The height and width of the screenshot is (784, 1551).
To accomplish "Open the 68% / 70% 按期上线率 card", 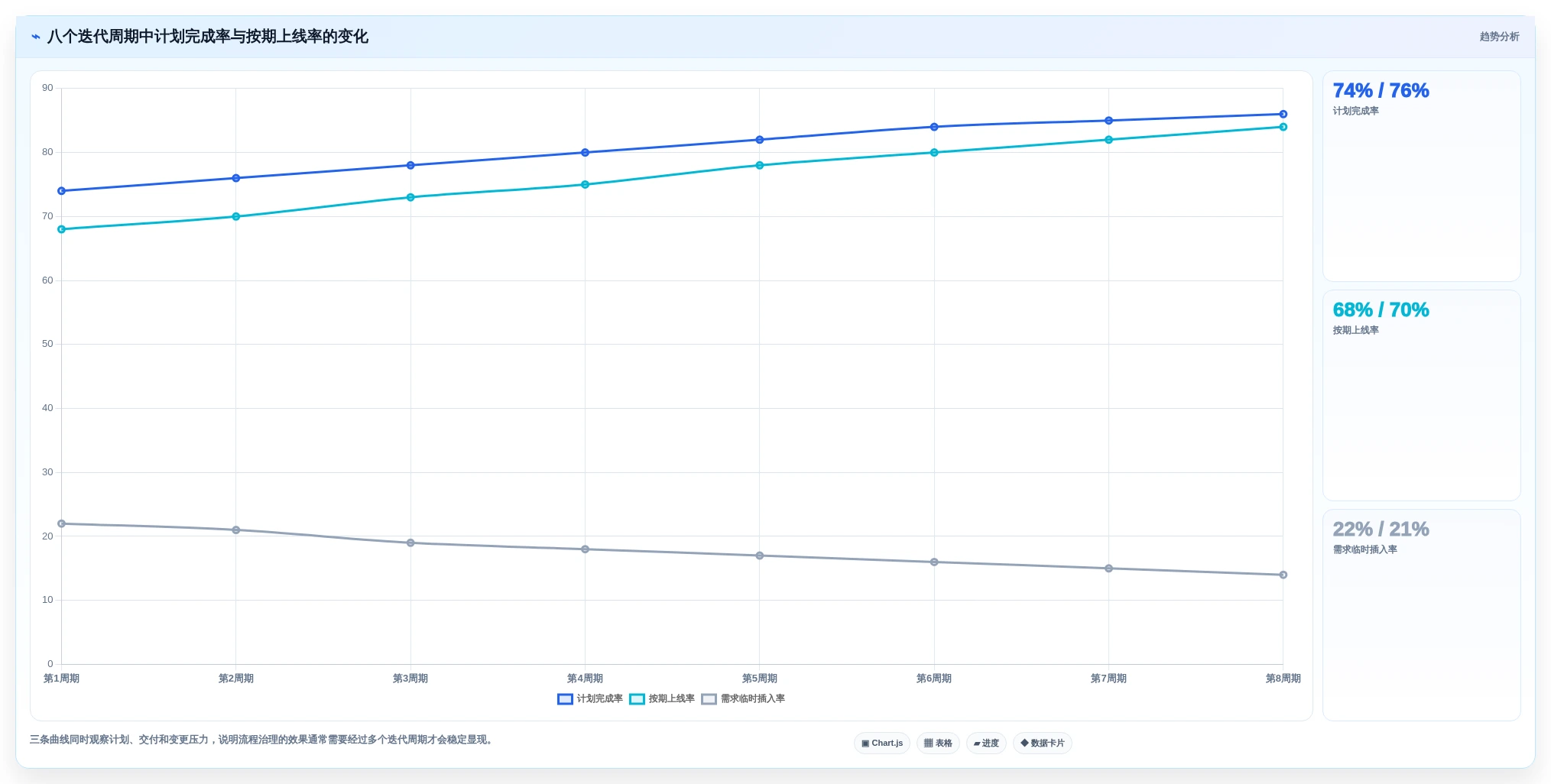I will coord(1421,396).
